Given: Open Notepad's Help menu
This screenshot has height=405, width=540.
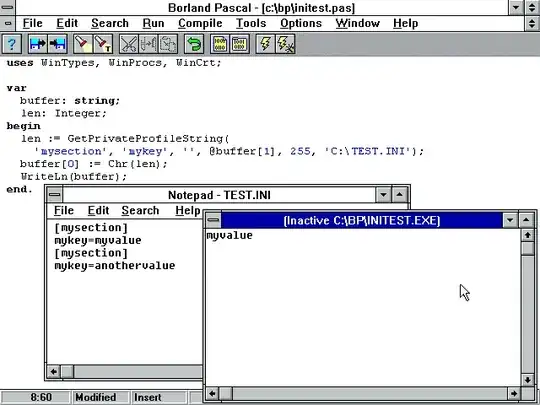Looking at the screenshot, I should click(x=188, y=210).
